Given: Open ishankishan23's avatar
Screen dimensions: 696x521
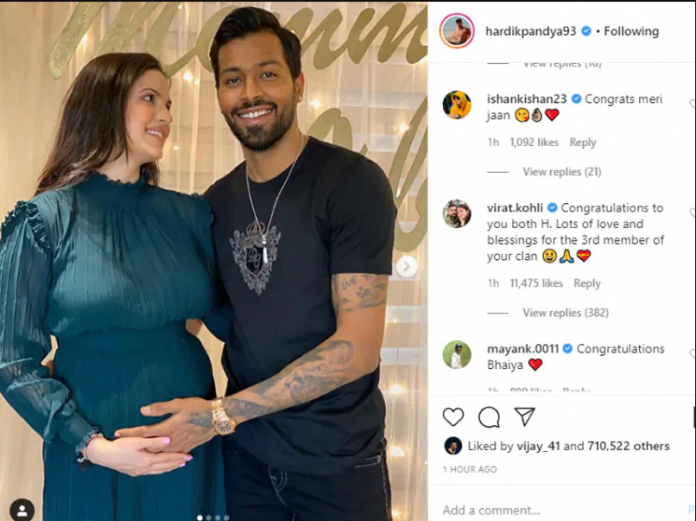Looking at the screenshot, I should (x=457, y=105).
